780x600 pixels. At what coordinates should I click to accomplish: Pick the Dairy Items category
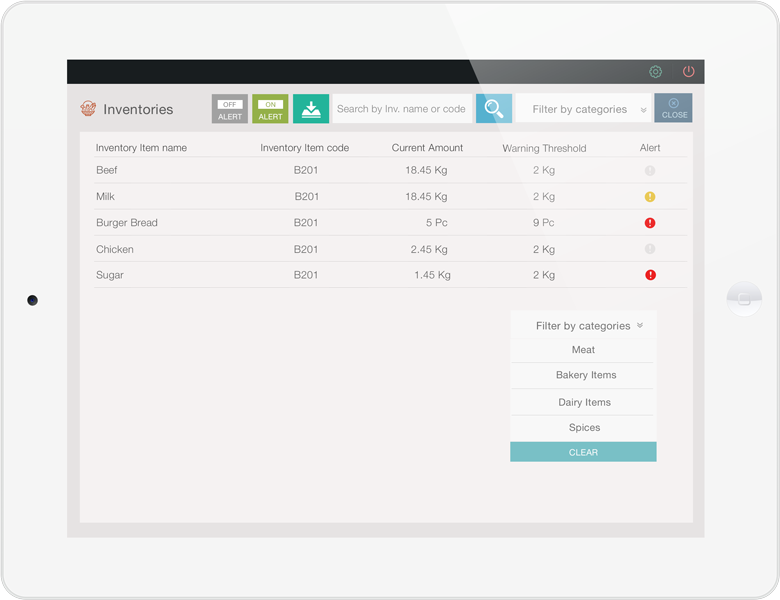pyautogui.click(x=583, y=402)
